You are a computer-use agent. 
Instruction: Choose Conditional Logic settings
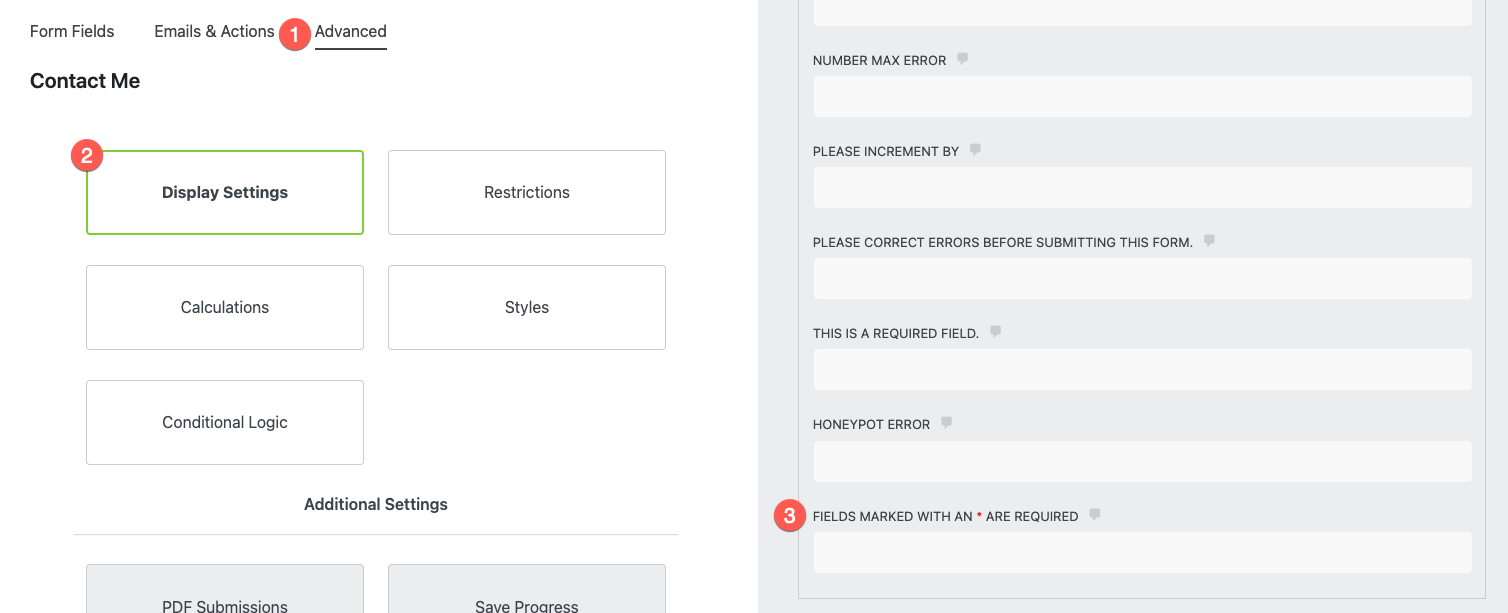(225, 423)
